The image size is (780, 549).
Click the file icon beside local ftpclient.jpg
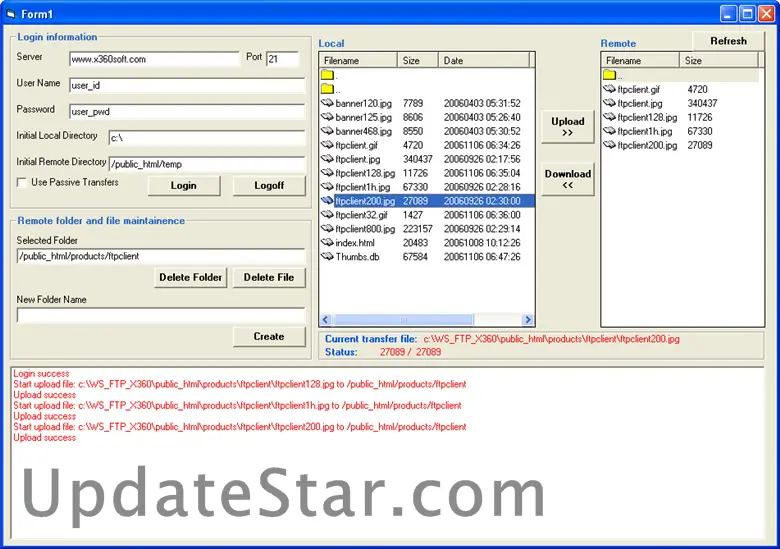[x=327, y=159]
